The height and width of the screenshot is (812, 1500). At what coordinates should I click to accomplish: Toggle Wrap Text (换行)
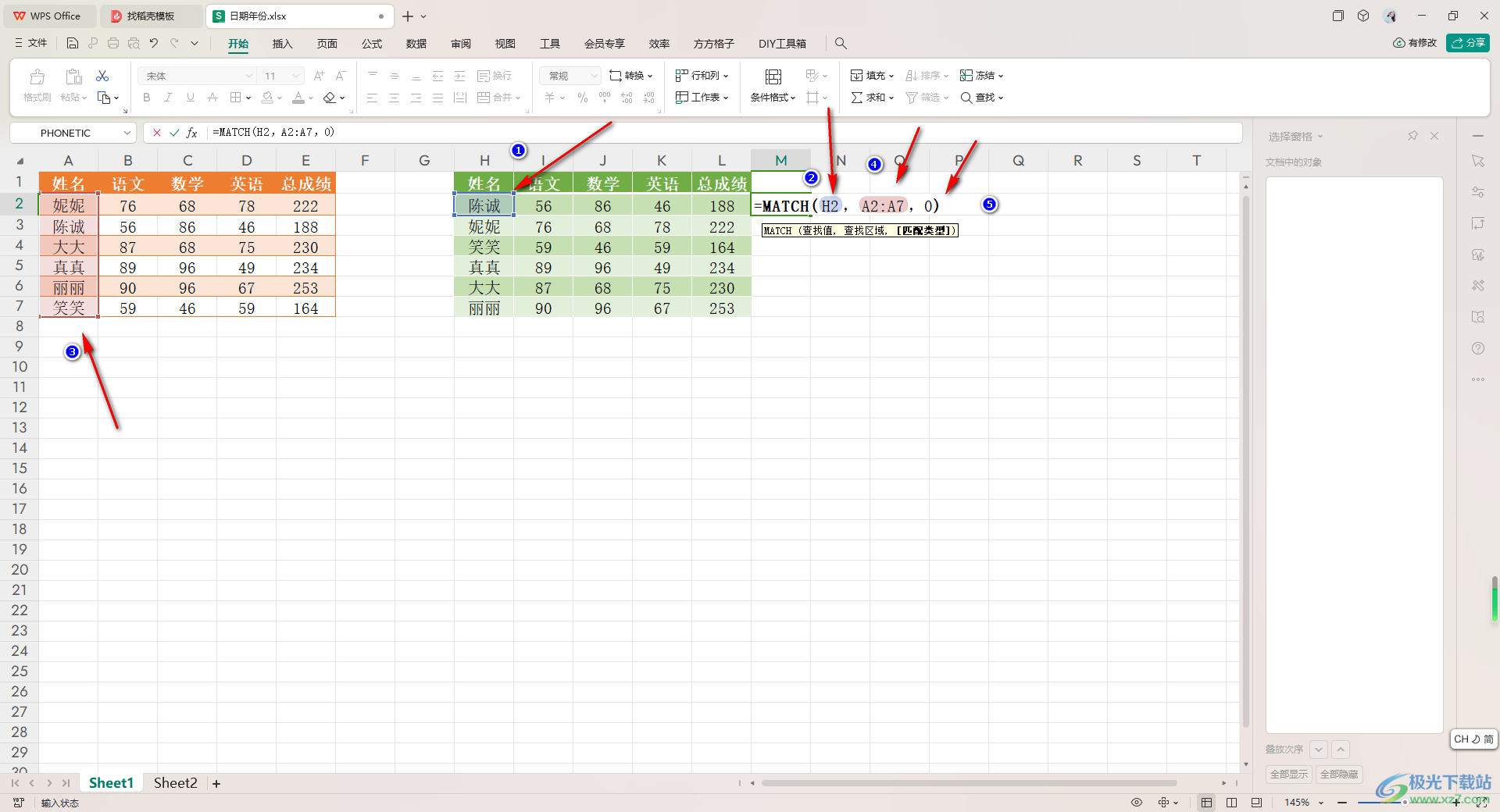coord(495,76)
